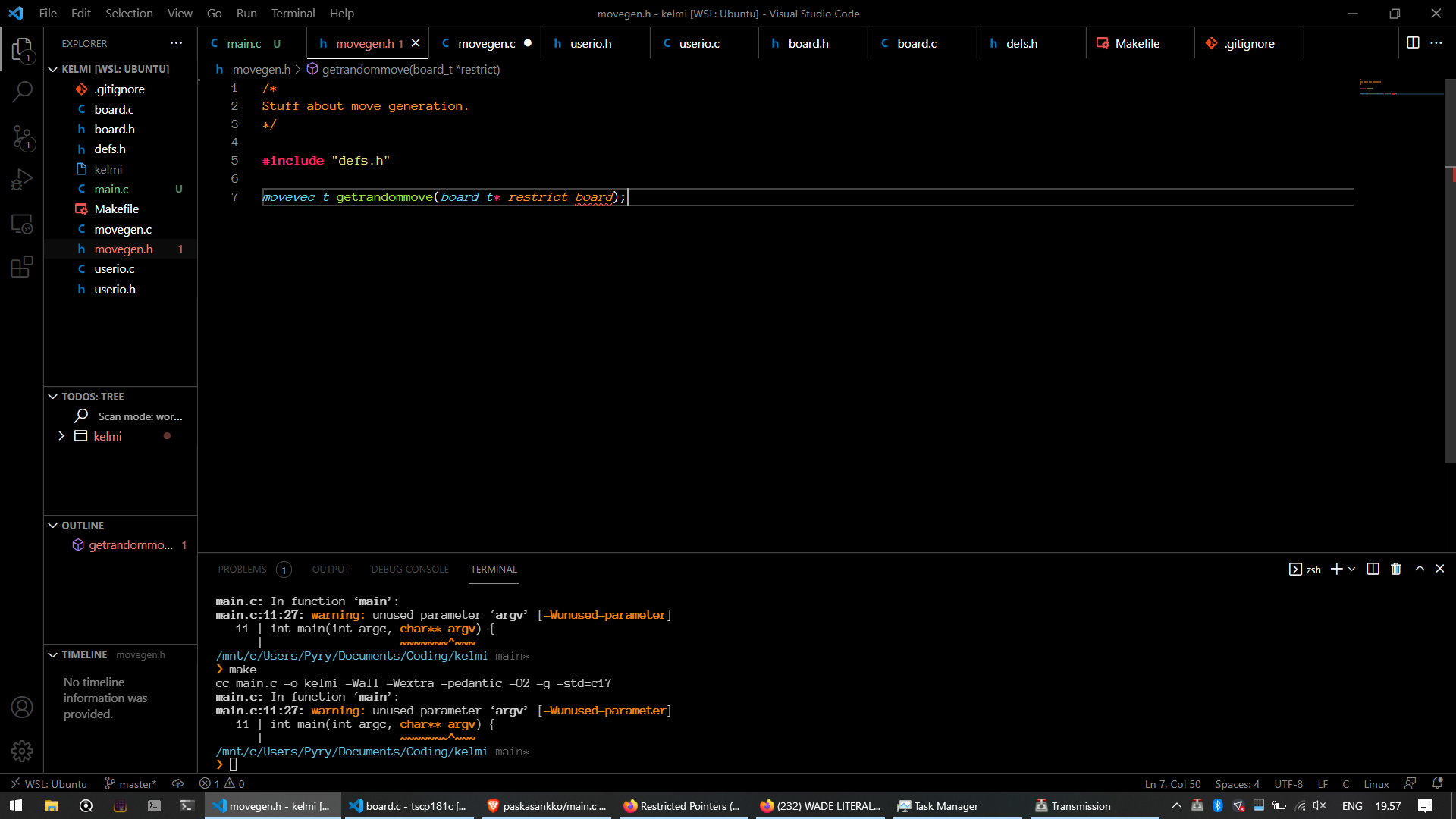
Task: Kill the terminal with the trash icon
Action: (x=1395, y=569)
